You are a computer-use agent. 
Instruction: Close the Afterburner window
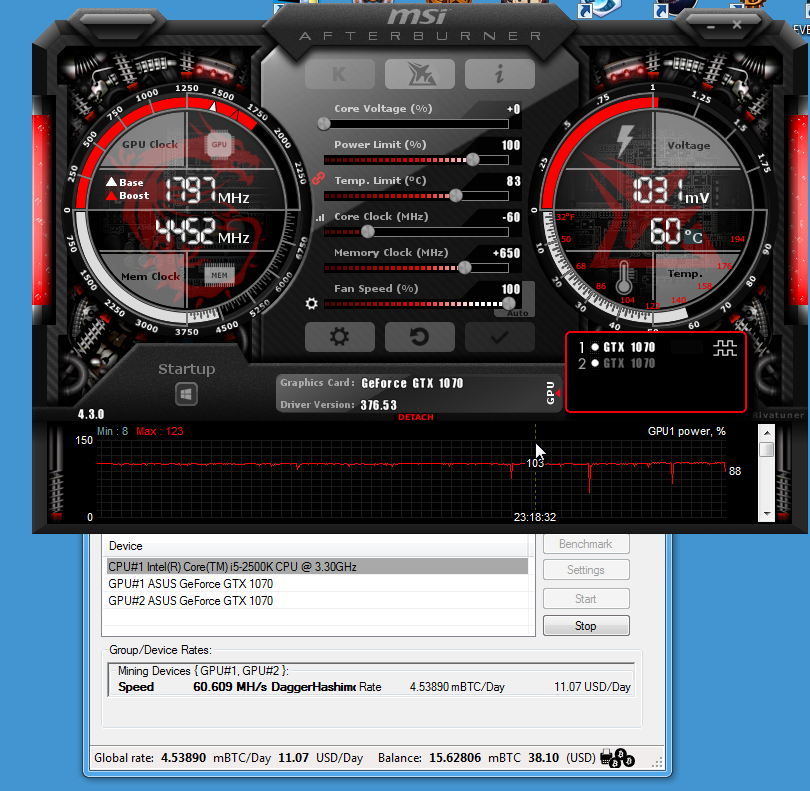(737, 25)
